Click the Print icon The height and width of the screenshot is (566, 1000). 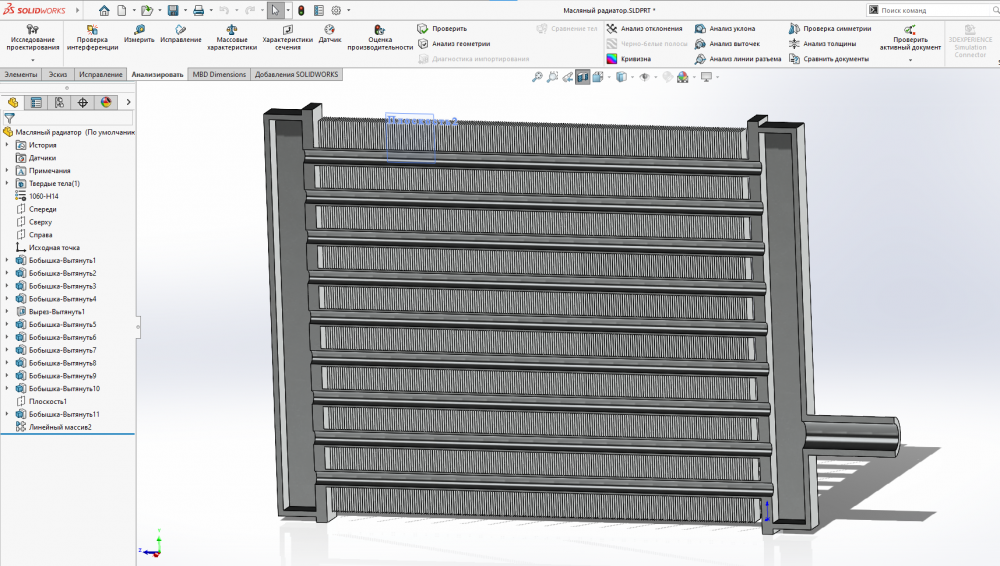pos(198,10)
